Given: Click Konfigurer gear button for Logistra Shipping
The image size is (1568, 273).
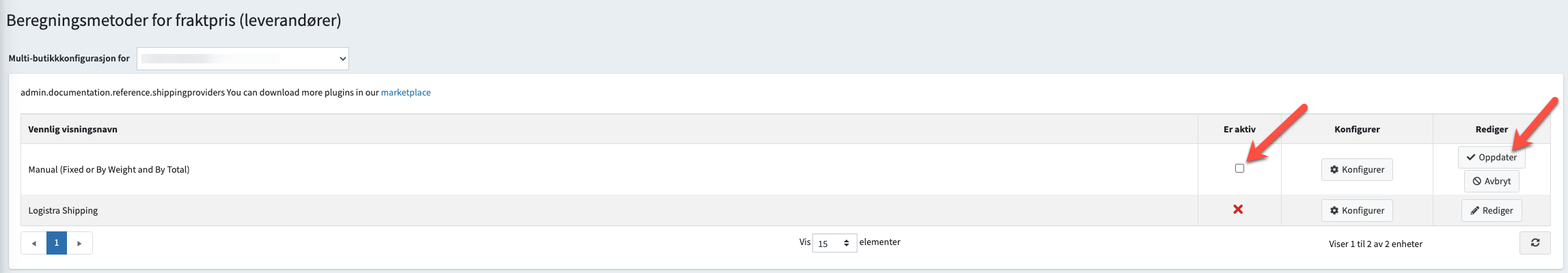Looking at the screenshot, I should point(1356,211).
